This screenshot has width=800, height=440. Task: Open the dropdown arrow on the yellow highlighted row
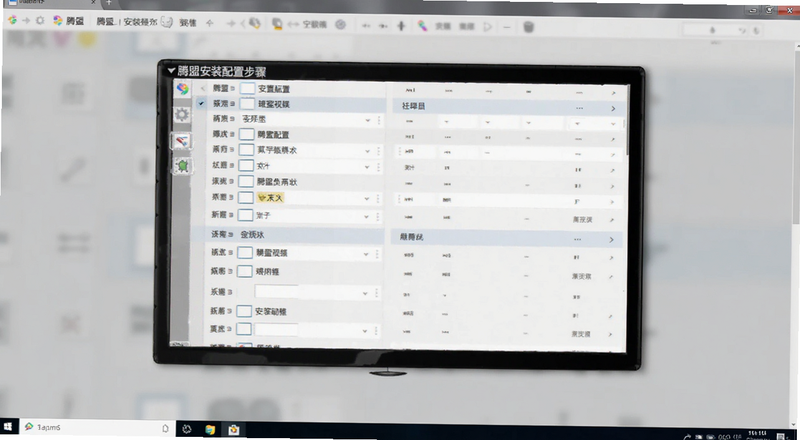coord(366,199)
